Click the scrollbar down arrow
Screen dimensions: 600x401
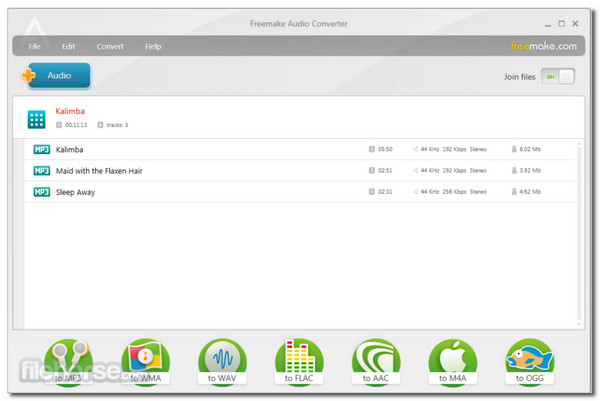click(579, 324)
